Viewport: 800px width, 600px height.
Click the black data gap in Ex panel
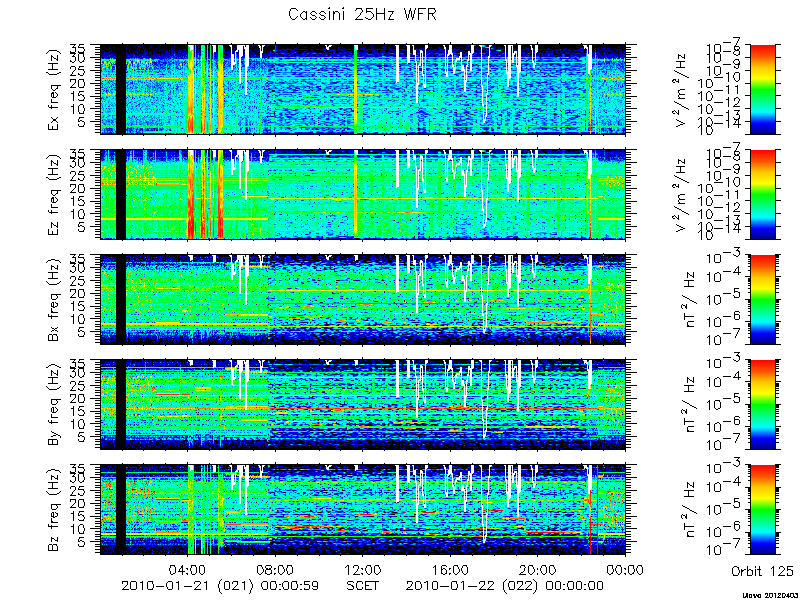(x=121, y=89)
